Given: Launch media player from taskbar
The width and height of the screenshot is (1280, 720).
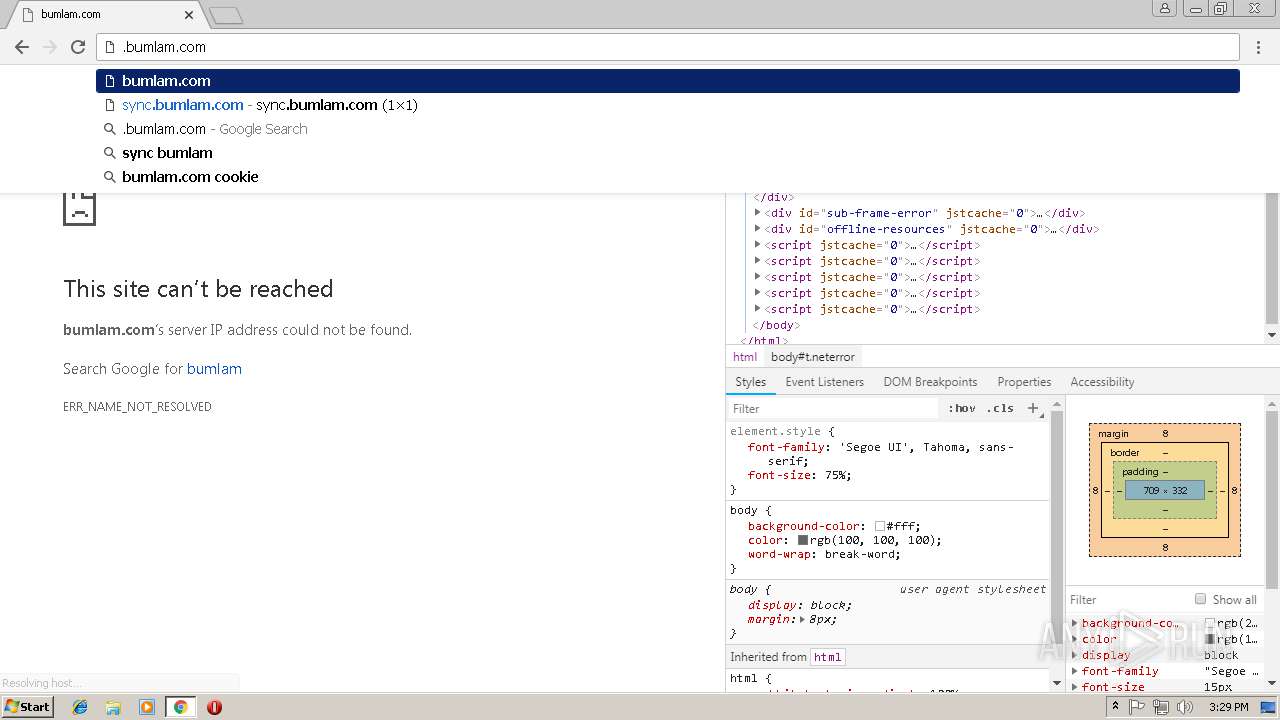Looking at the screenshot, I should pos(147,707).
